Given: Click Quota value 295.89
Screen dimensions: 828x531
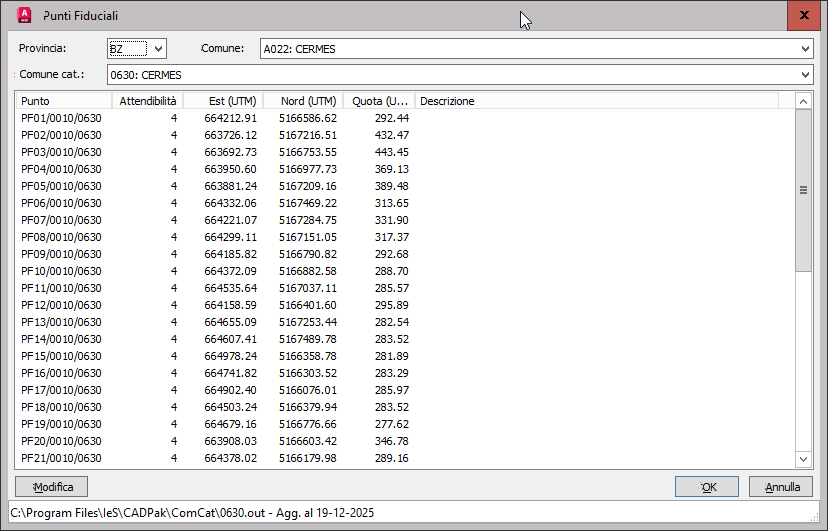Looking at the screenshot, I should pyautogui.click(x=392, y=305).
